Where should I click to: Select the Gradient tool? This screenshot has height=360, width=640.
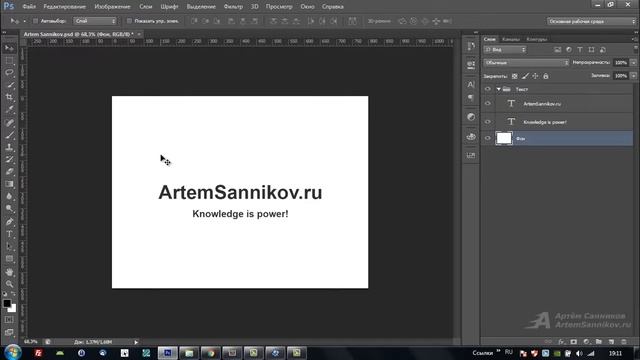point(9,184)
